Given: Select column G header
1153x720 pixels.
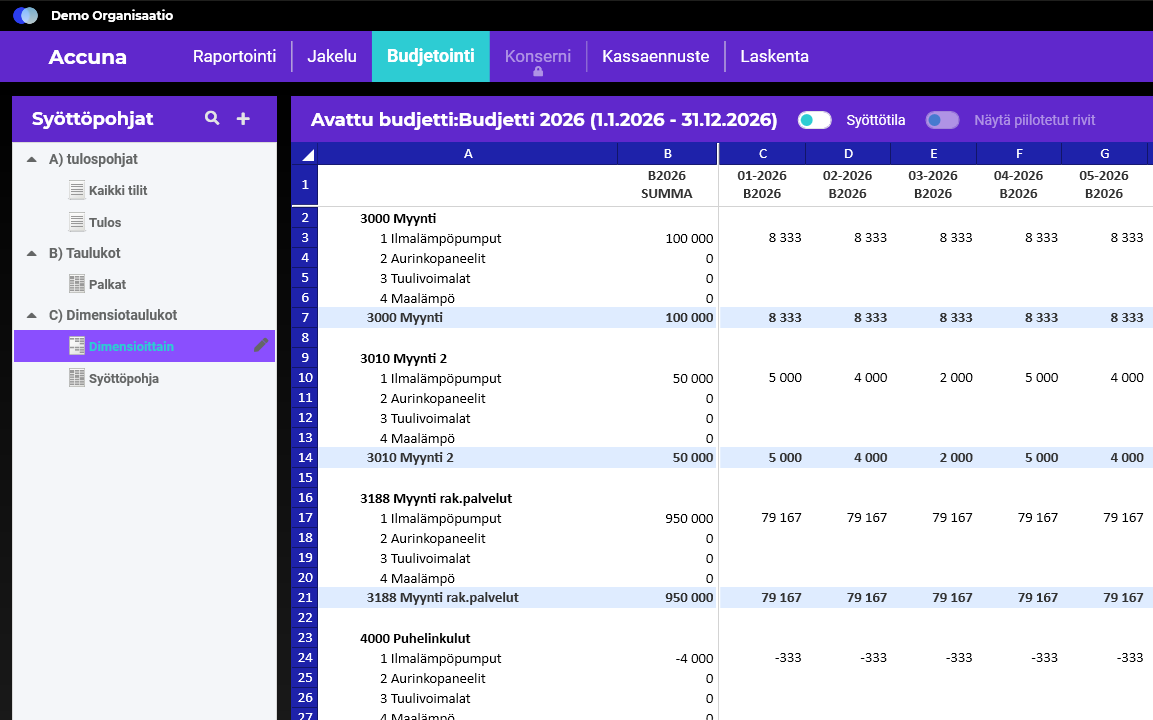Looking at the screenshot, I should [x=1104, y=154].
